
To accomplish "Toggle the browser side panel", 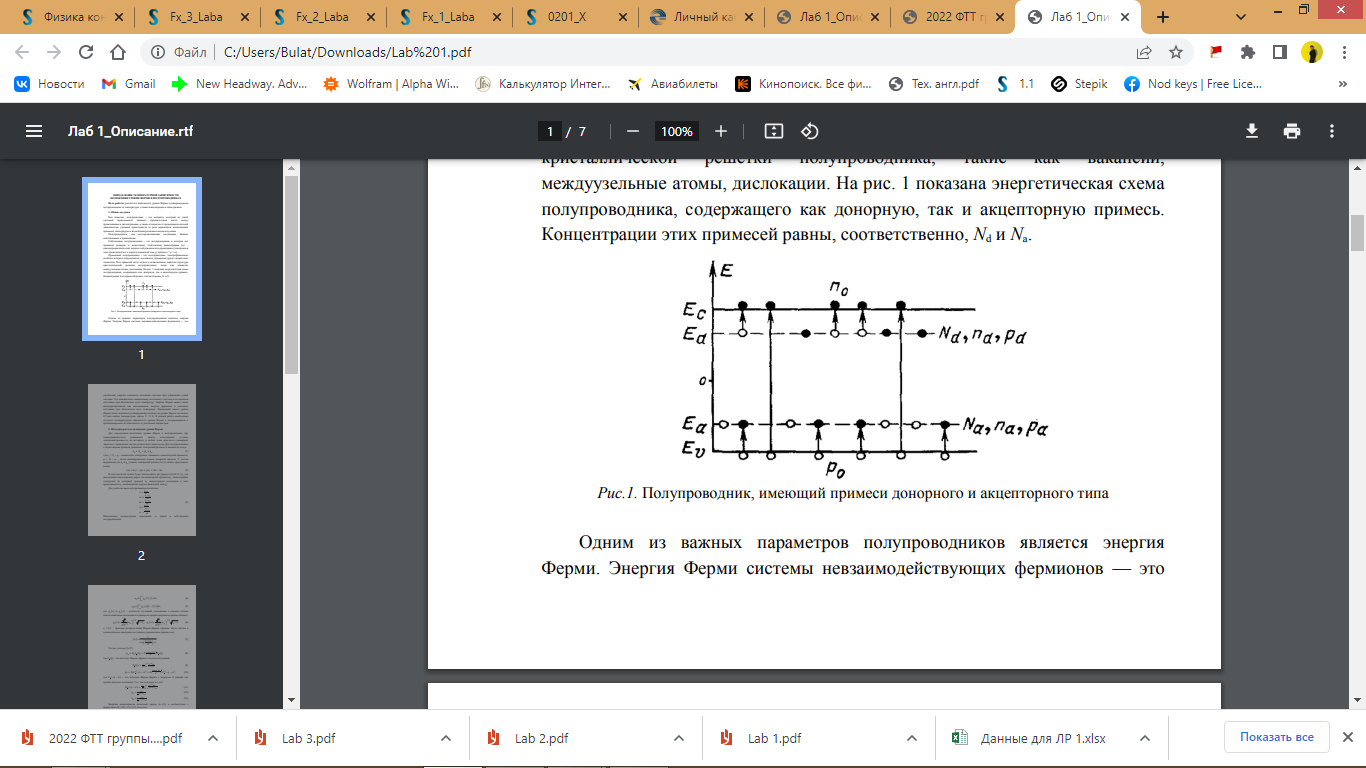I will tap(1279, 52).
